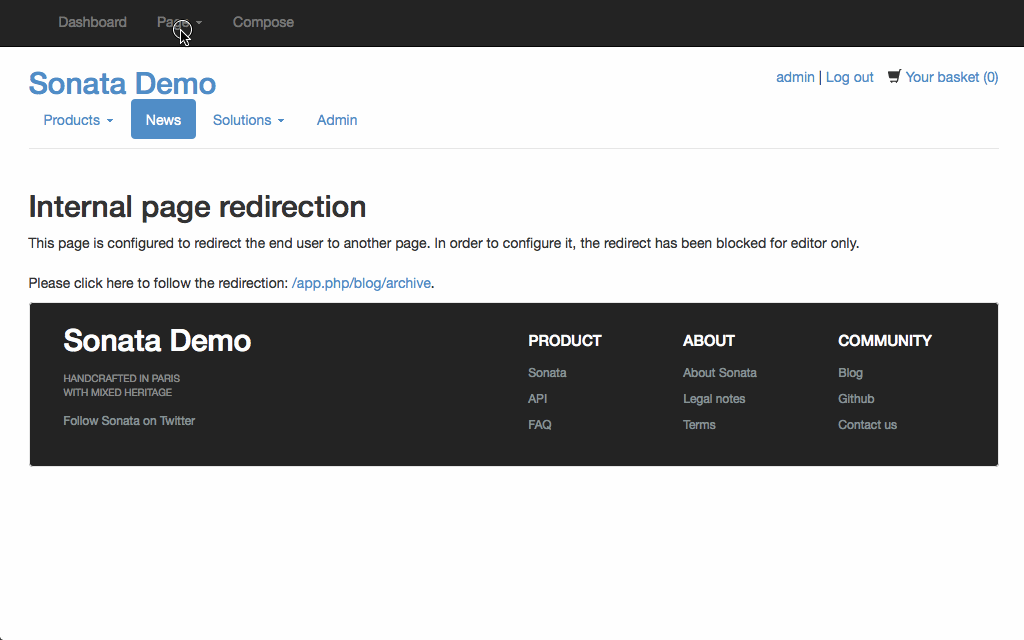Follow the /app.php/blog/archive redirect link

pos(361,283)
